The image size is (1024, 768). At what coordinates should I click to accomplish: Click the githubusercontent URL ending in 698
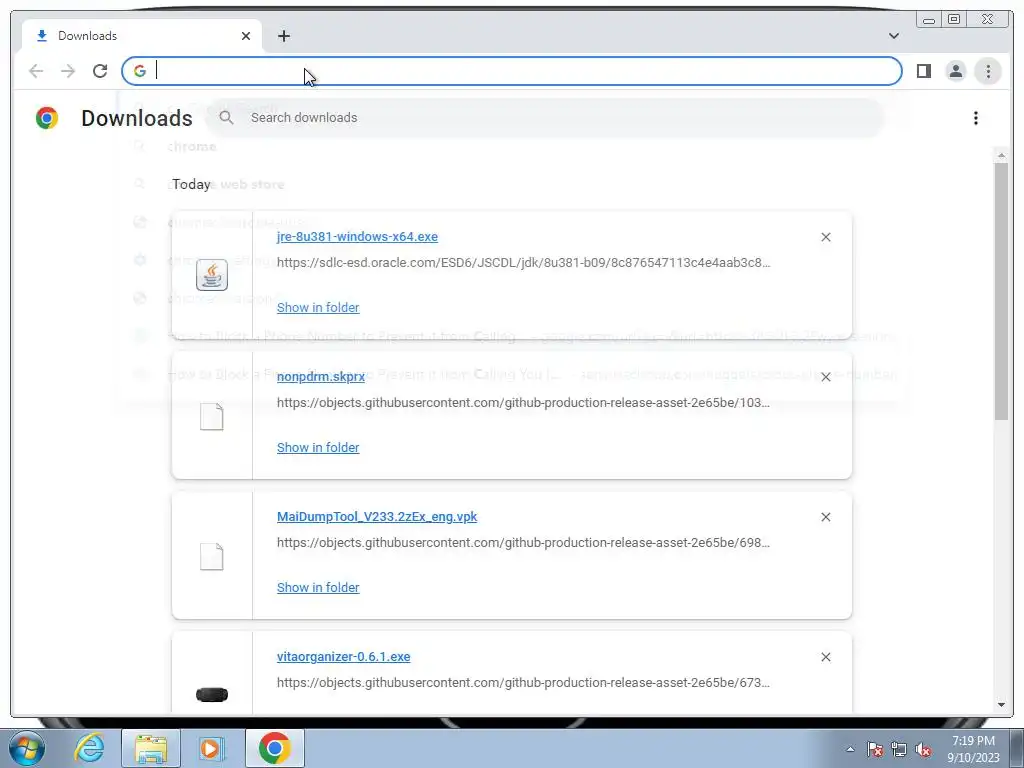(x=523, y=542)
